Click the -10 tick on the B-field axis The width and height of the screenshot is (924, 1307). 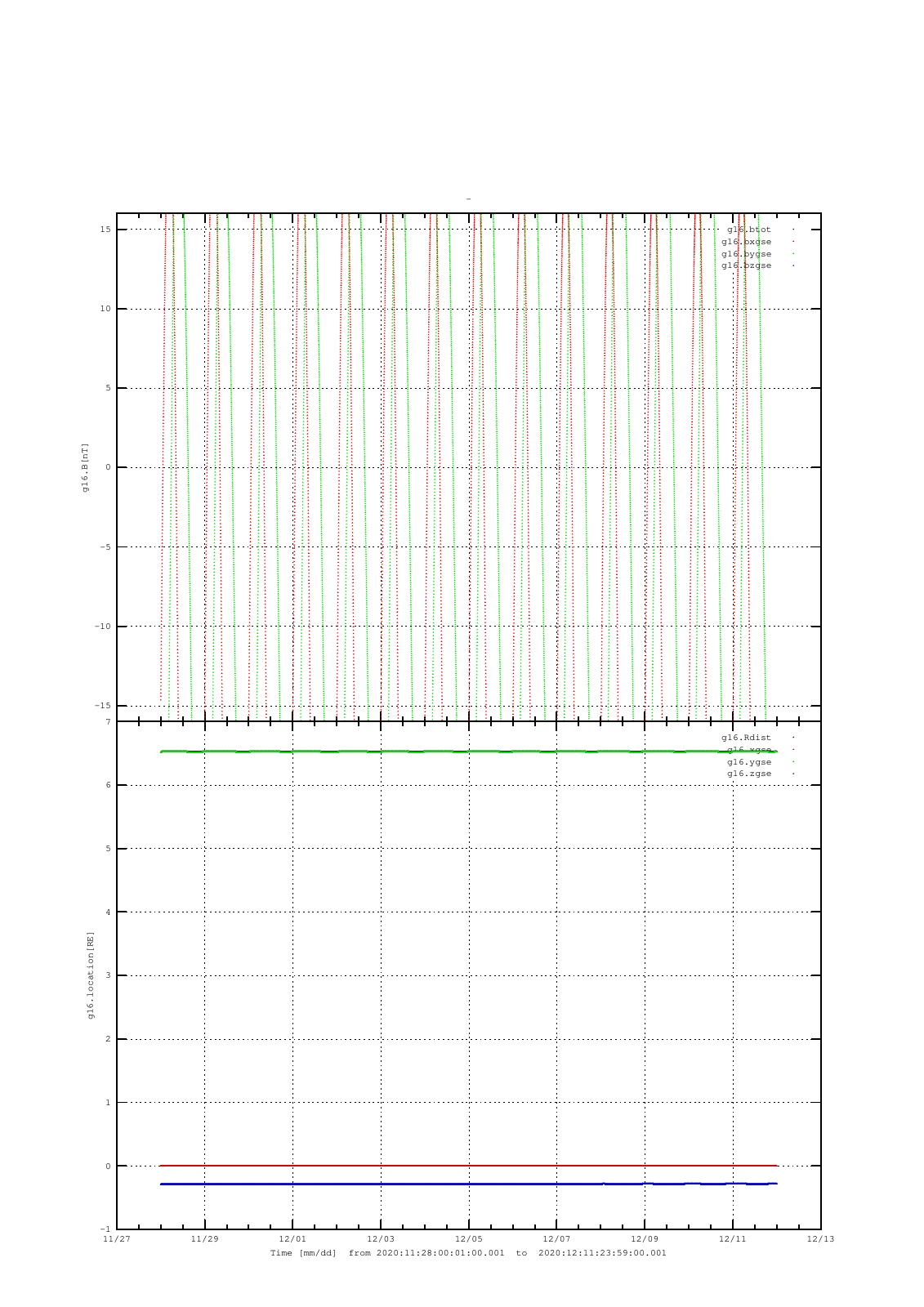point(102,627)
